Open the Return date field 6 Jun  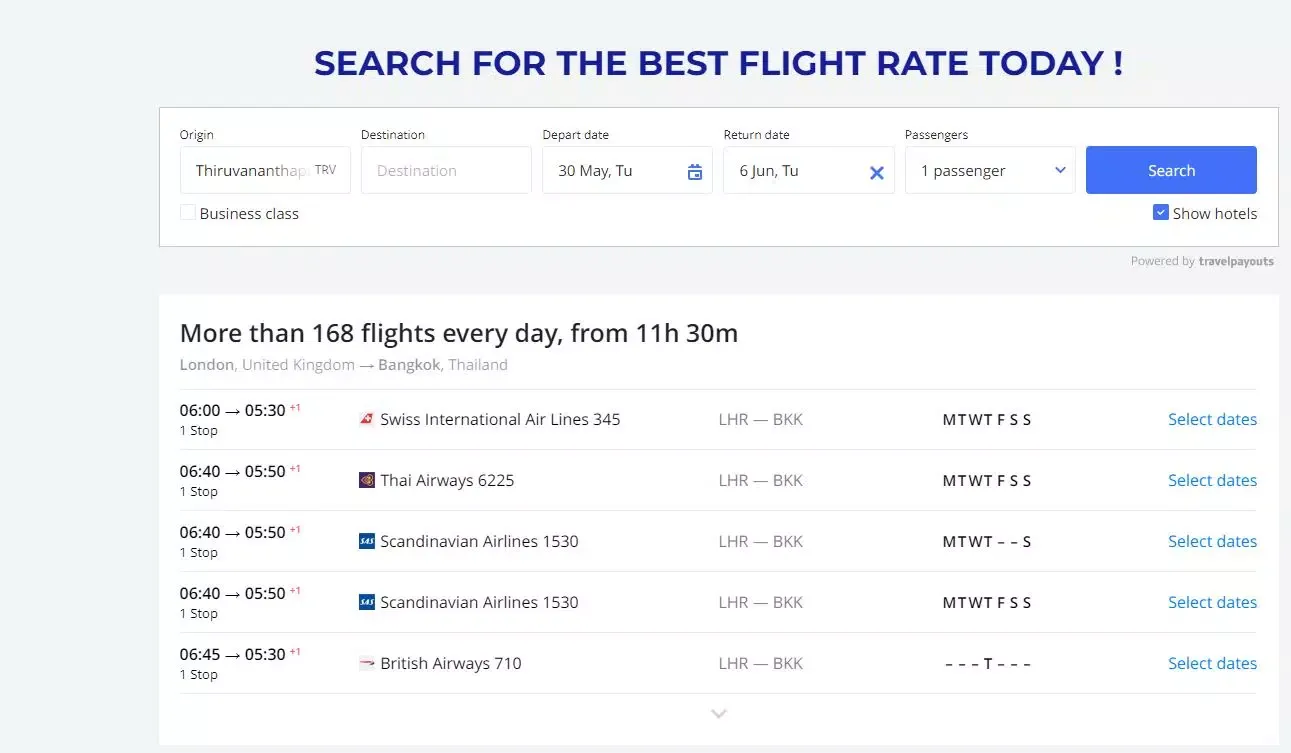click(x=808, y=170)
